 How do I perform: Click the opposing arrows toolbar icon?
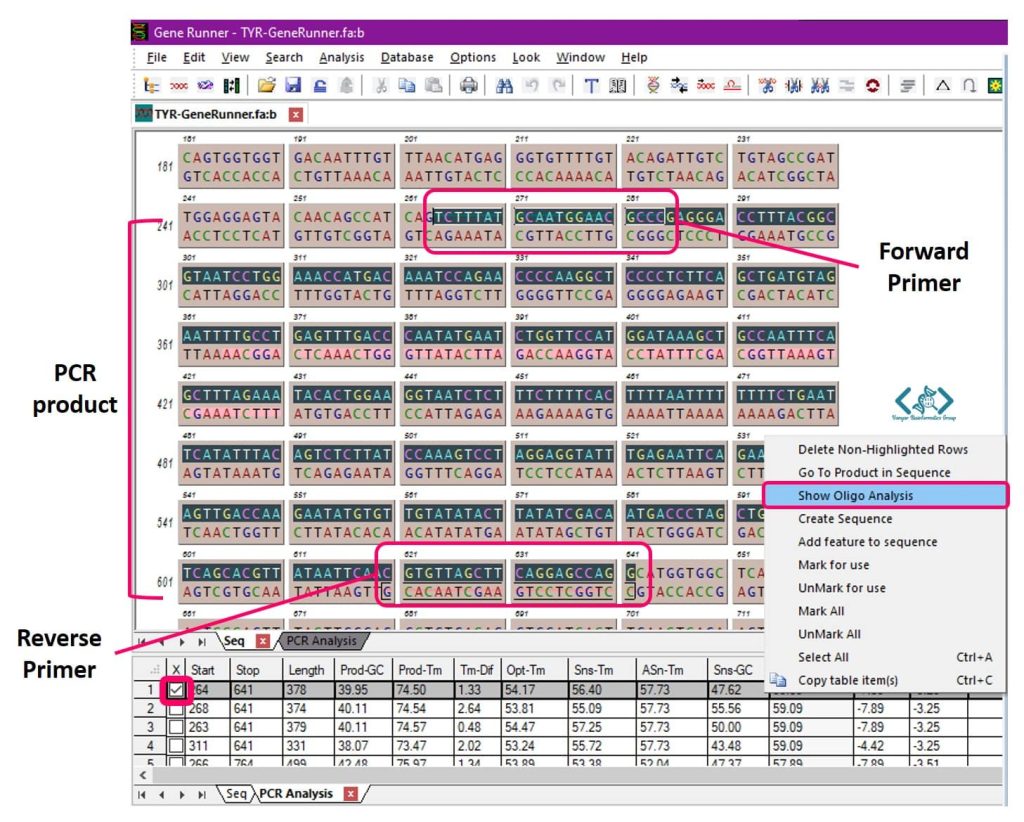(x=679, y=86)
